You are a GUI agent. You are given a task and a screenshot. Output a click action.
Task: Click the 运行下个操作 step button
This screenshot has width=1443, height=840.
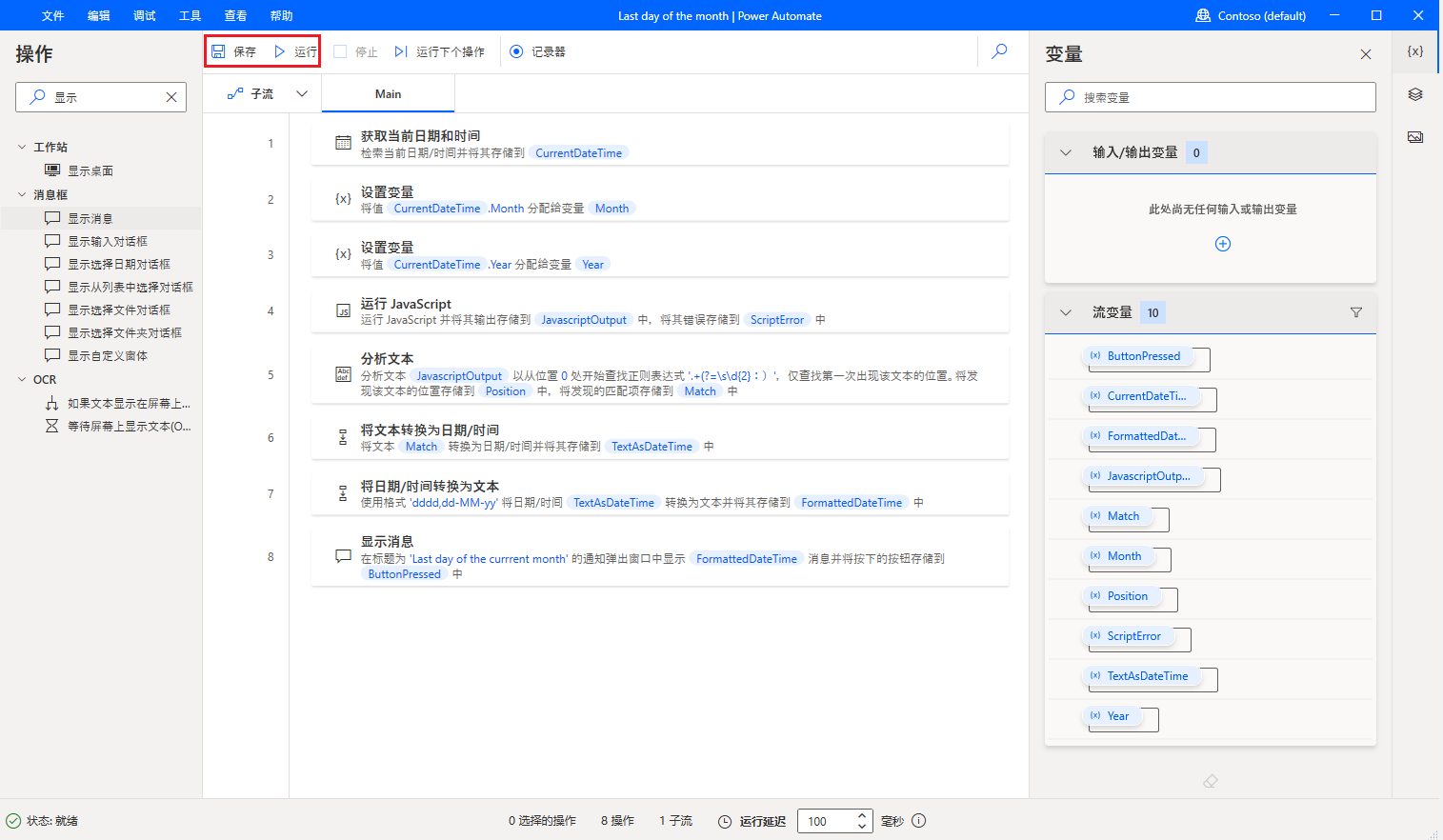(440, 51)
